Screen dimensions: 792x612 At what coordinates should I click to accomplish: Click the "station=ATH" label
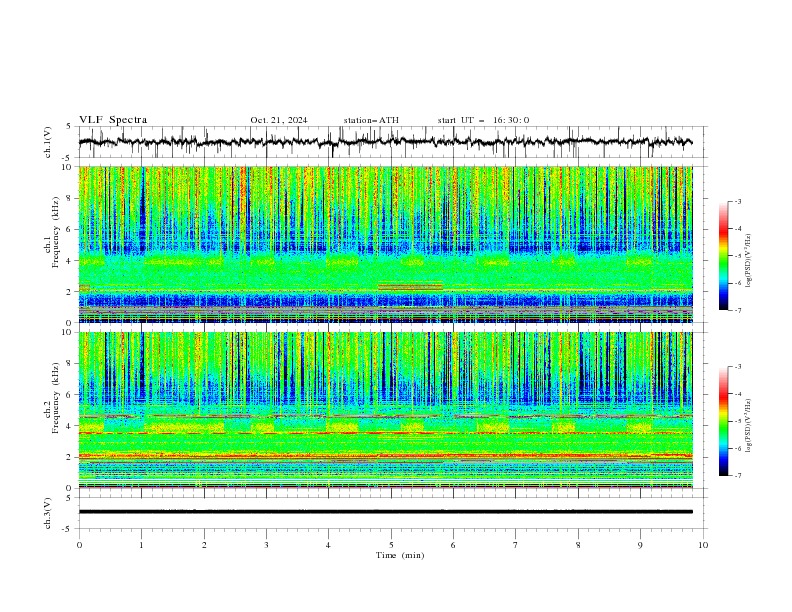pos(371,120)
